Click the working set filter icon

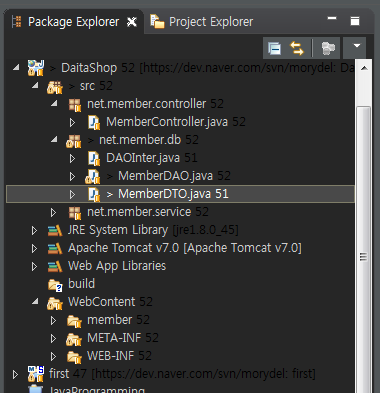328,49
